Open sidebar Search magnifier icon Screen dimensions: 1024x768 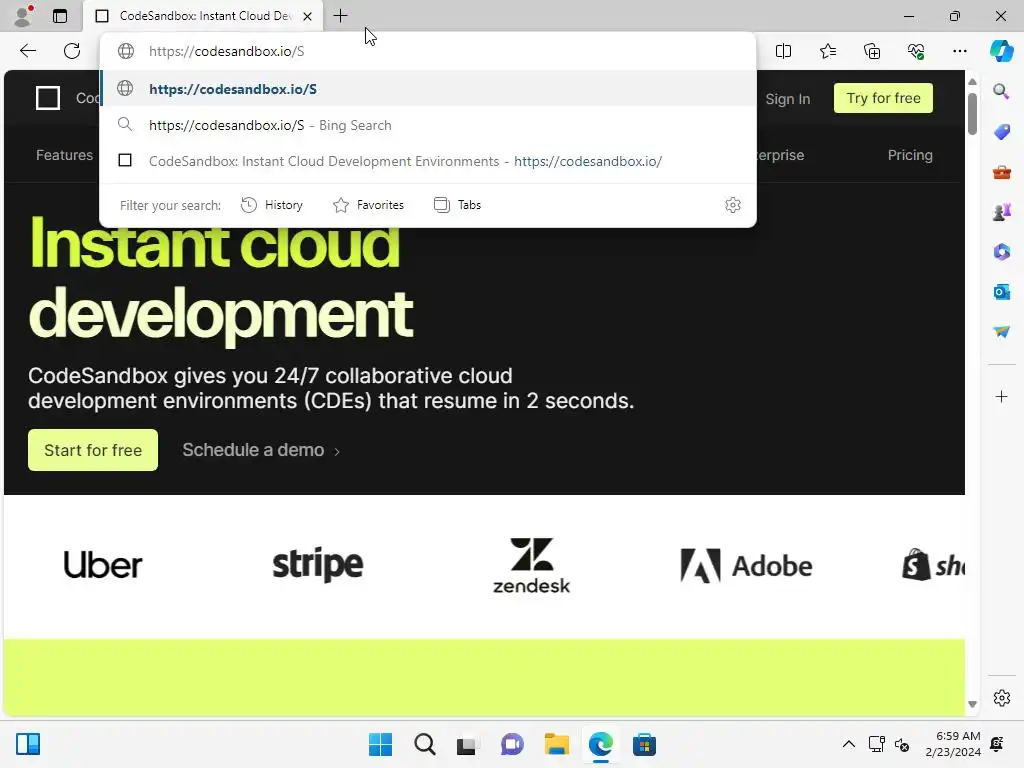(x=1001, y=91)
